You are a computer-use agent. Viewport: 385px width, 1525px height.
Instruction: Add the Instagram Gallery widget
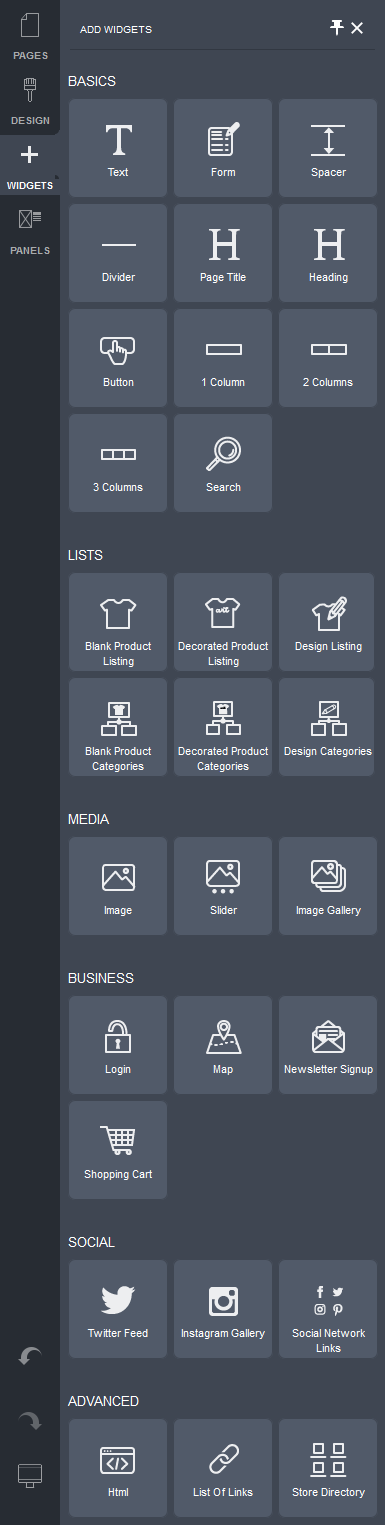point(223,1309)
